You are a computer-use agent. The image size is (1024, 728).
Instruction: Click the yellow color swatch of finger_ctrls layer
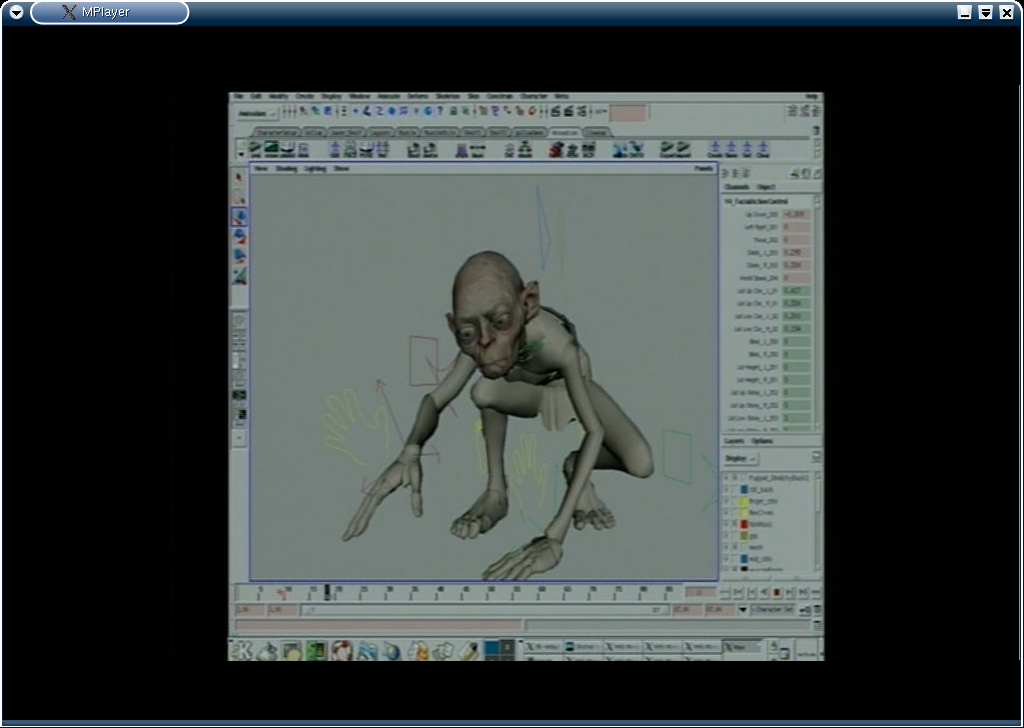(x=744, y=501)
